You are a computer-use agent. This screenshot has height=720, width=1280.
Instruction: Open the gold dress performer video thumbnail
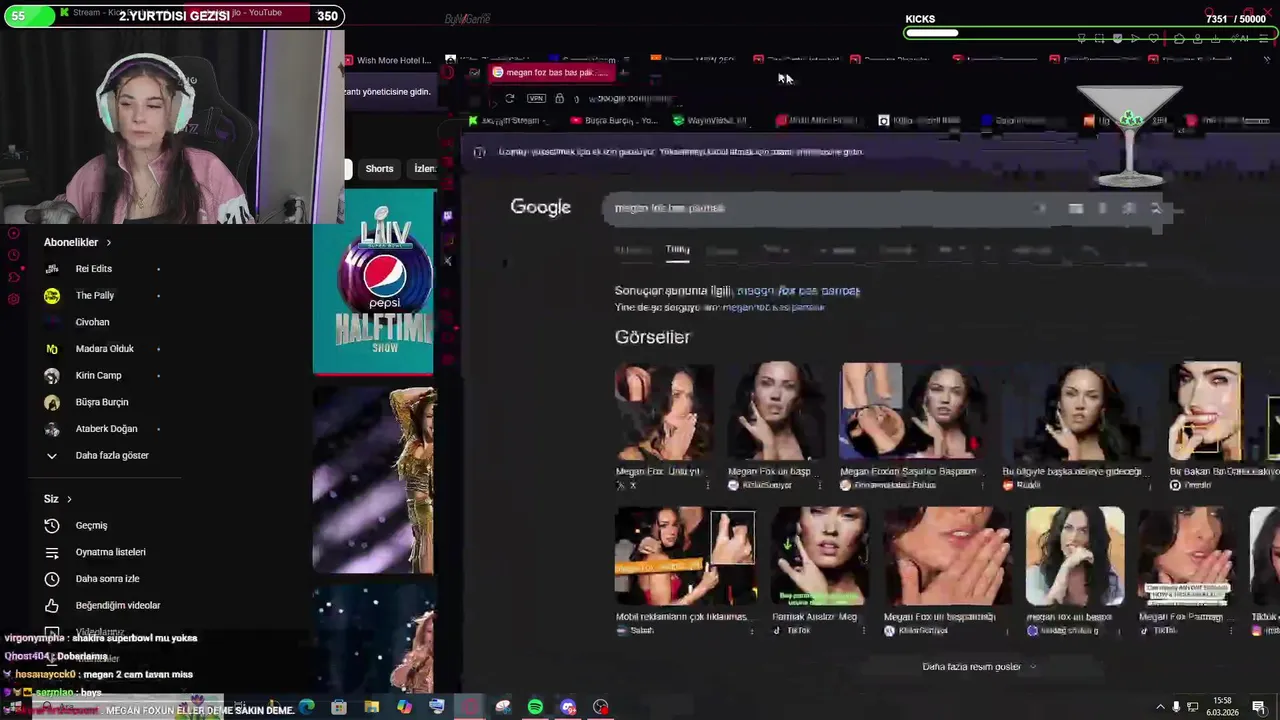pos(373,480)
